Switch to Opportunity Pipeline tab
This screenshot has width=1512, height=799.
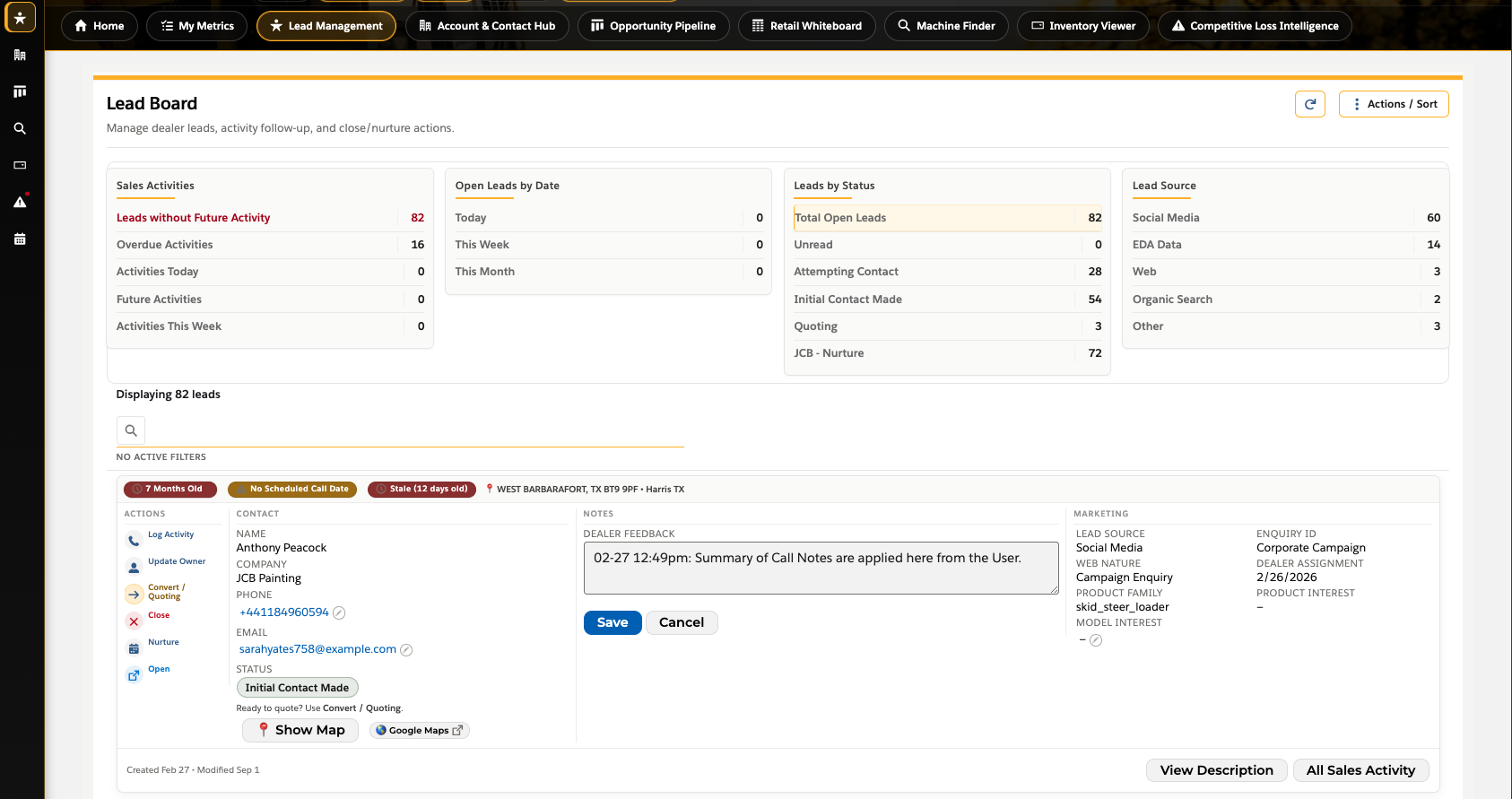[653, 26]
